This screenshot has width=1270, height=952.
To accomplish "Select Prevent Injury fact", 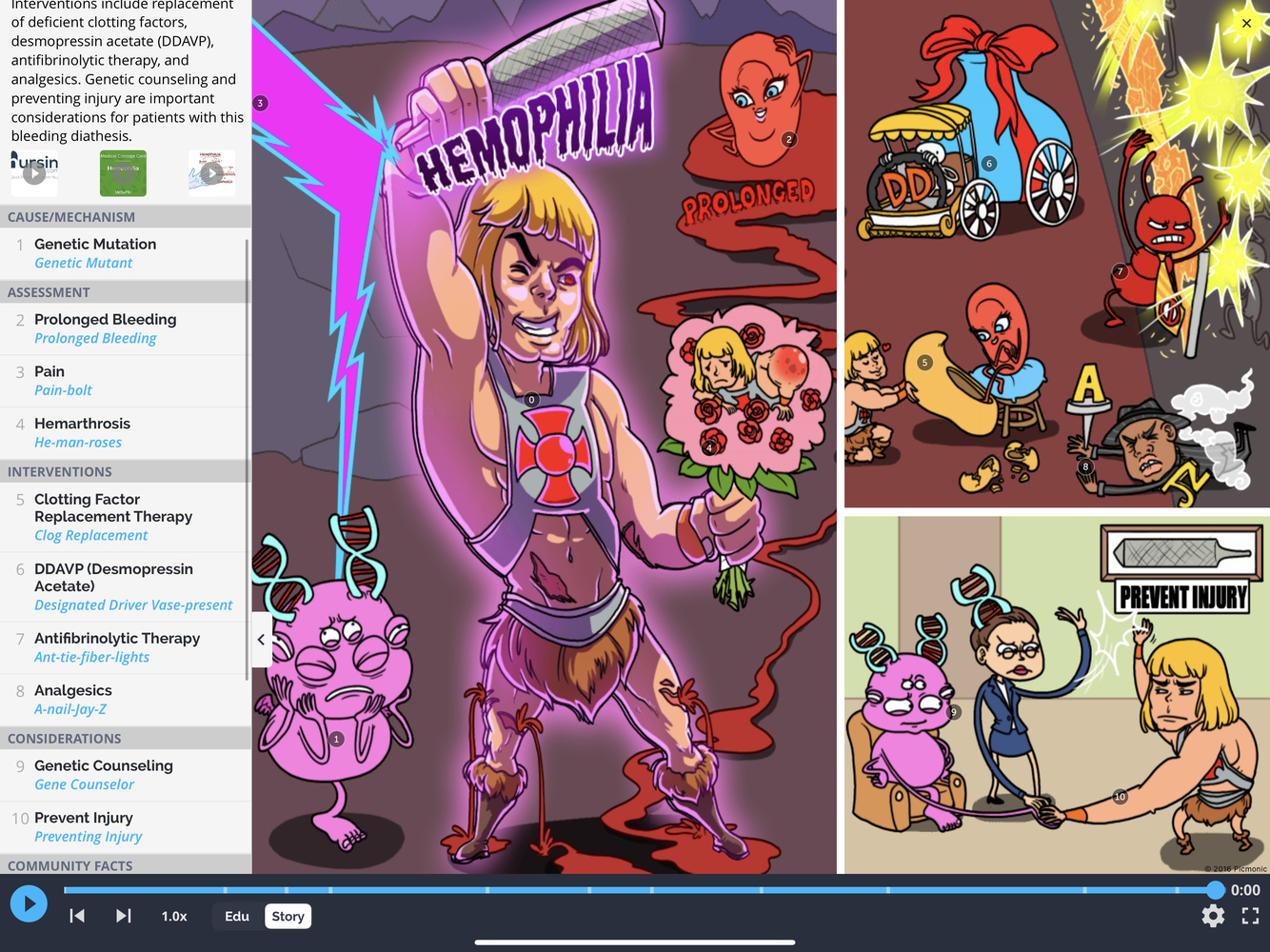I will pyautogui.click(x=126, y=827).
